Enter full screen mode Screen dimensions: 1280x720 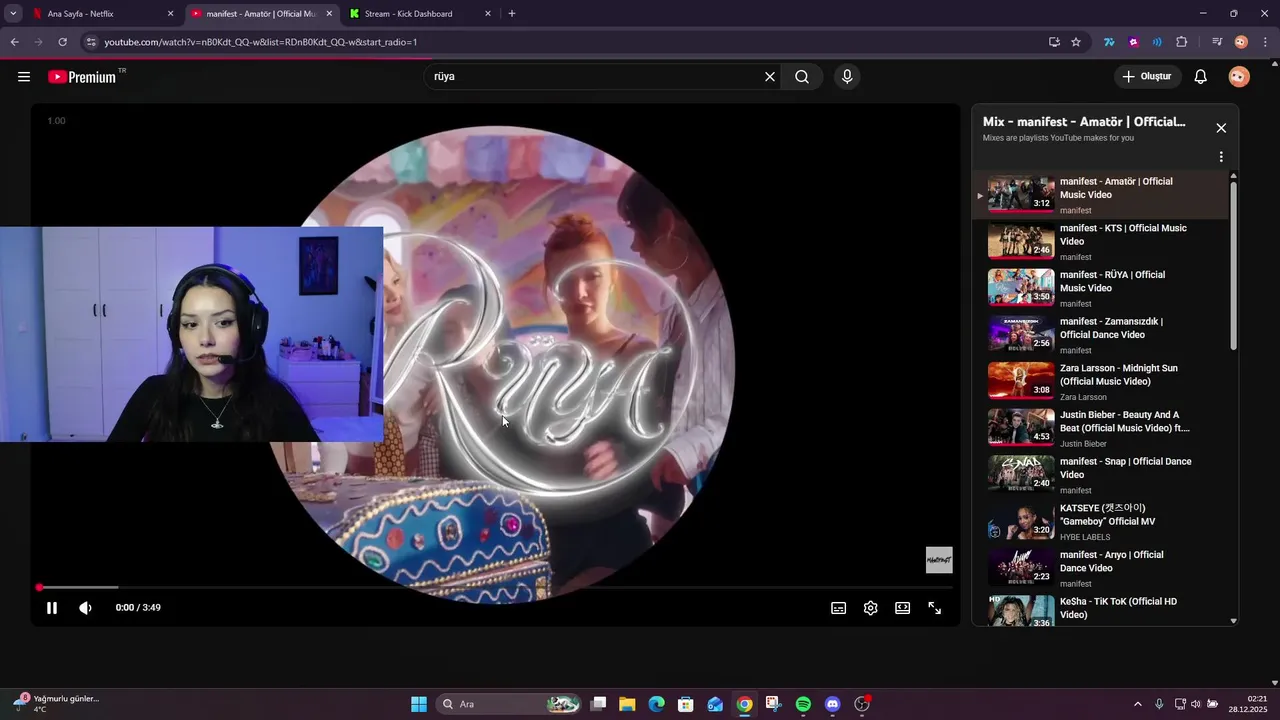coord(935,608)
